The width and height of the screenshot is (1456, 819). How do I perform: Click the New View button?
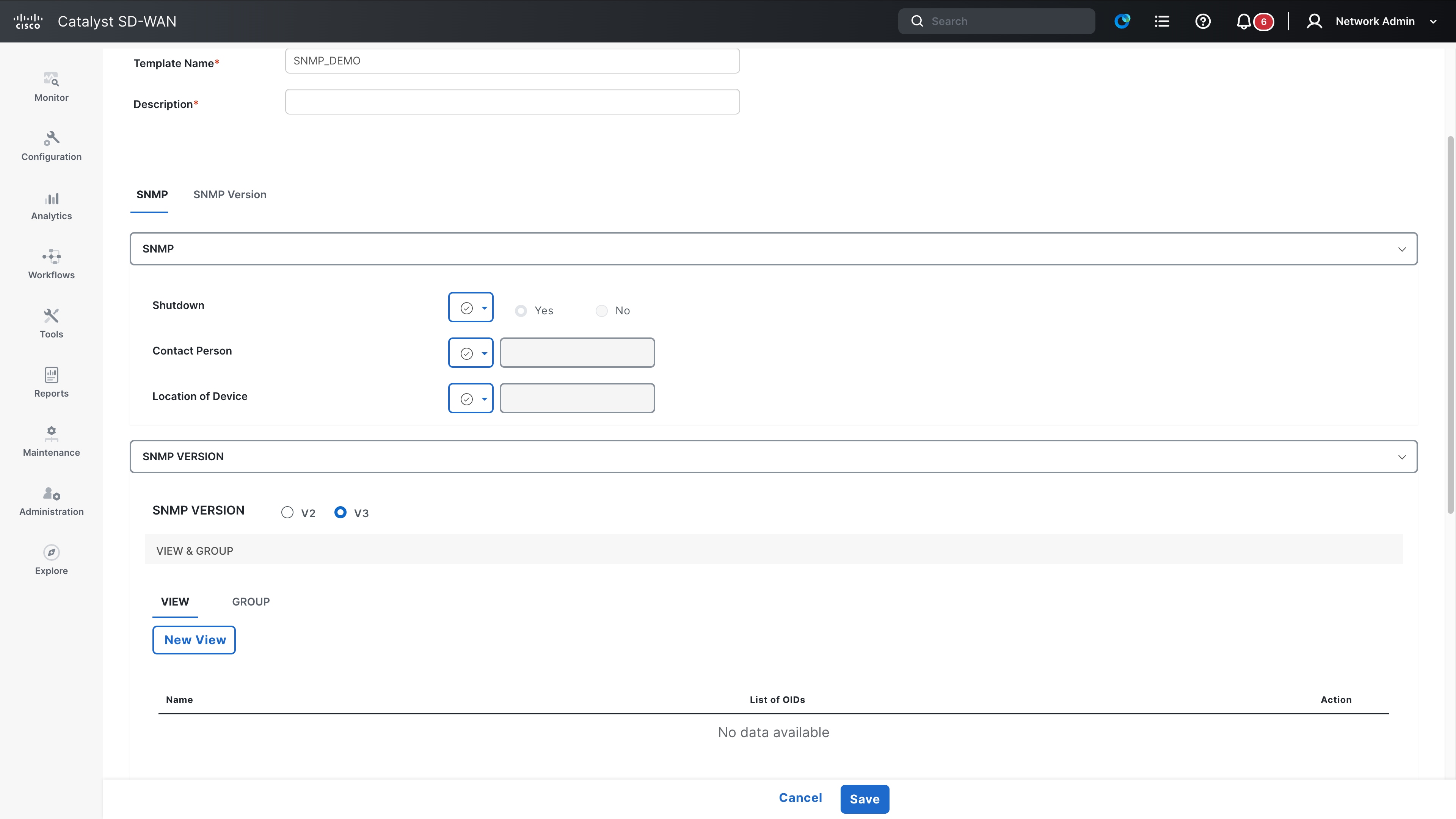pos(194,640)
